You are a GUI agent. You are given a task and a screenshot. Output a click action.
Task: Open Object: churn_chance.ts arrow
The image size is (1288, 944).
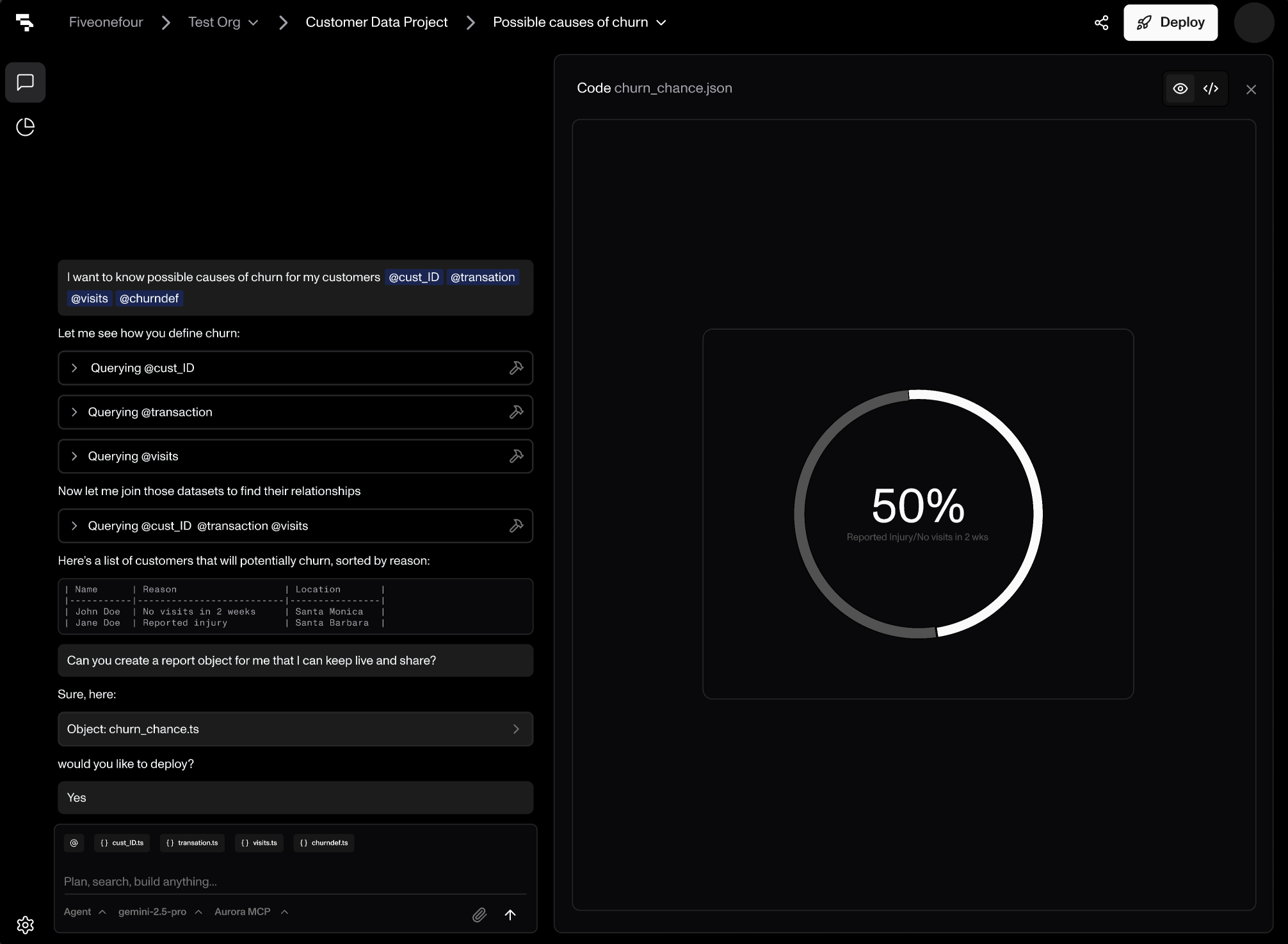[516, 729]
